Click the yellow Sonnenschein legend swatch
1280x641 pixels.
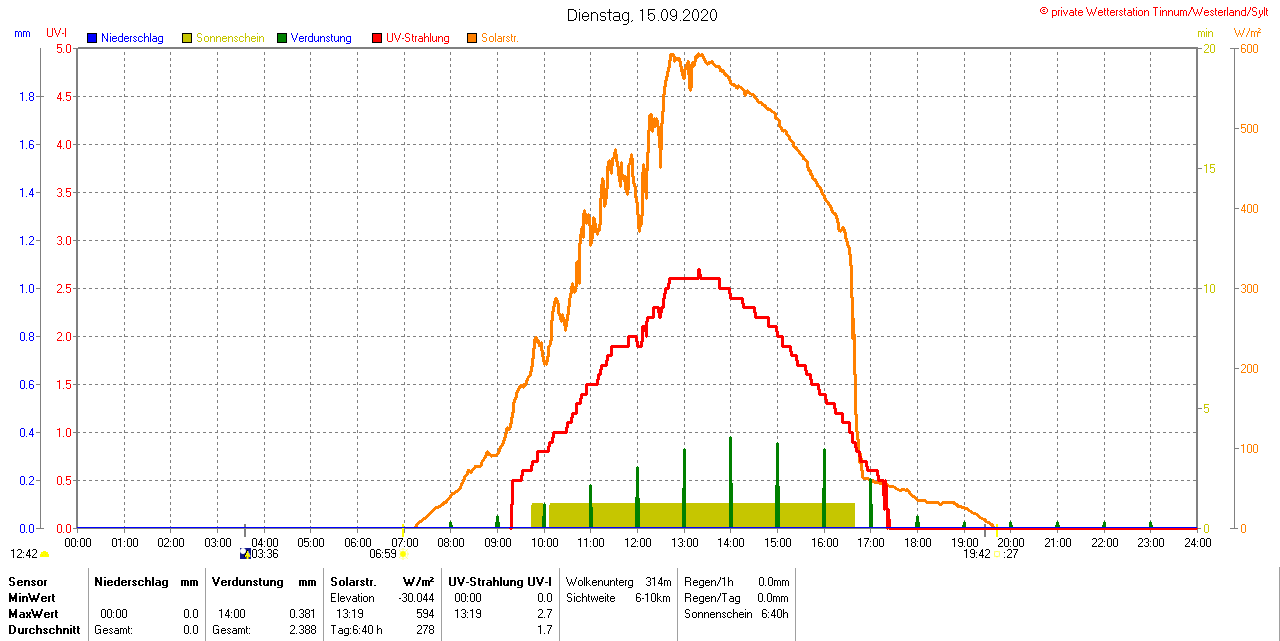[187, 38]
